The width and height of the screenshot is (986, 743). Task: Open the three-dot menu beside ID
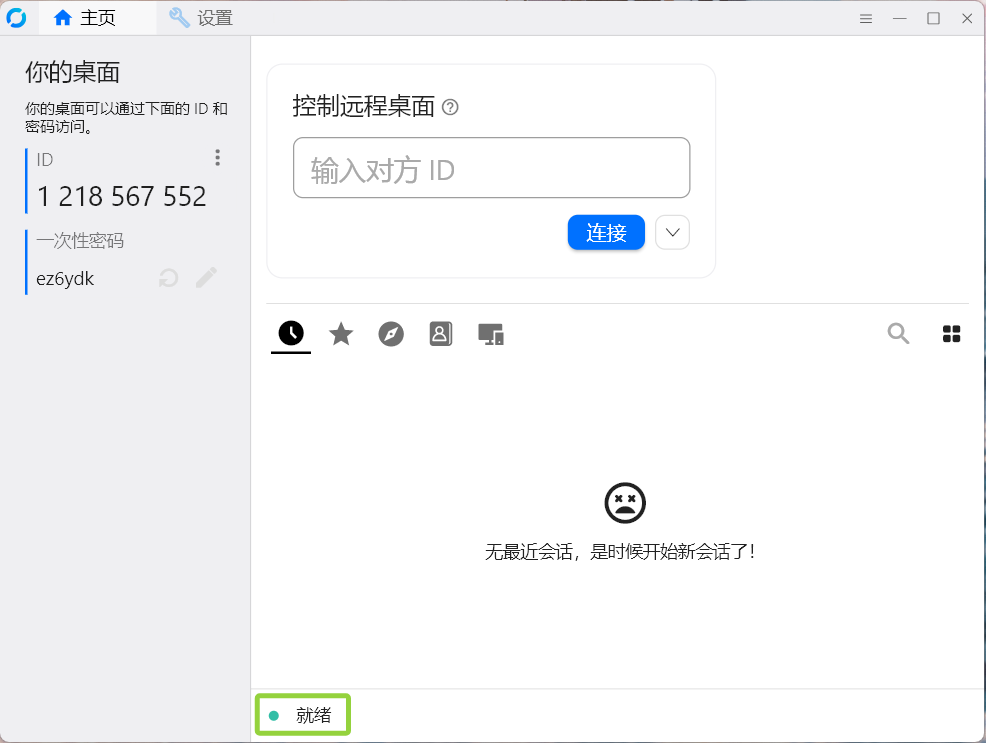[x=217, y=158]
